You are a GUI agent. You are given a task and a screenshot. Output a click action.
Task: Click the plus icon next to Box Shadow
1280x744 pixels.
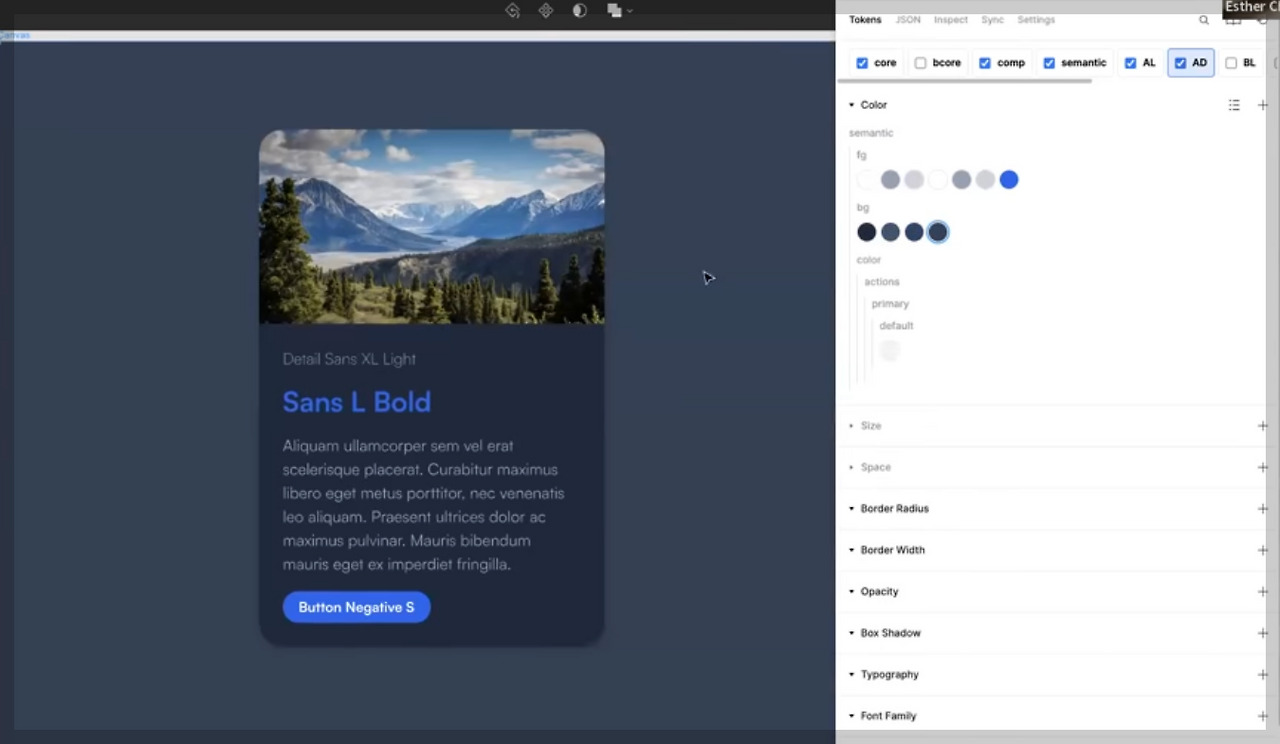pyautogui.click(x=1262, y=632)
